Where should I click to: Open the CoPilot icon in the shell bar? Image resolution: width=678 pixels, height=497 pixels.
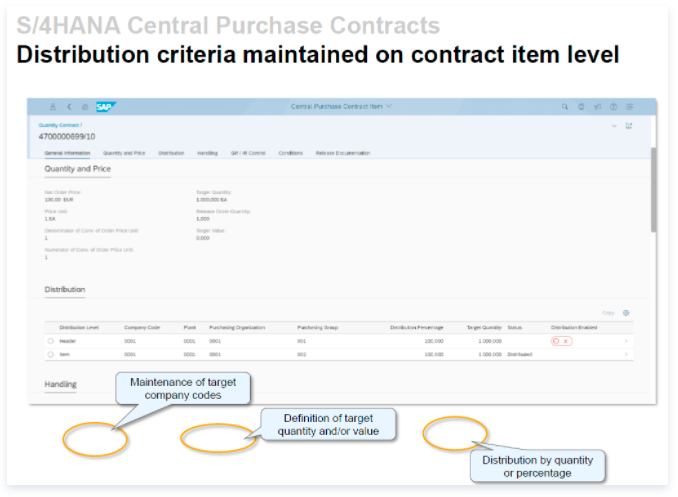point(581,106)
